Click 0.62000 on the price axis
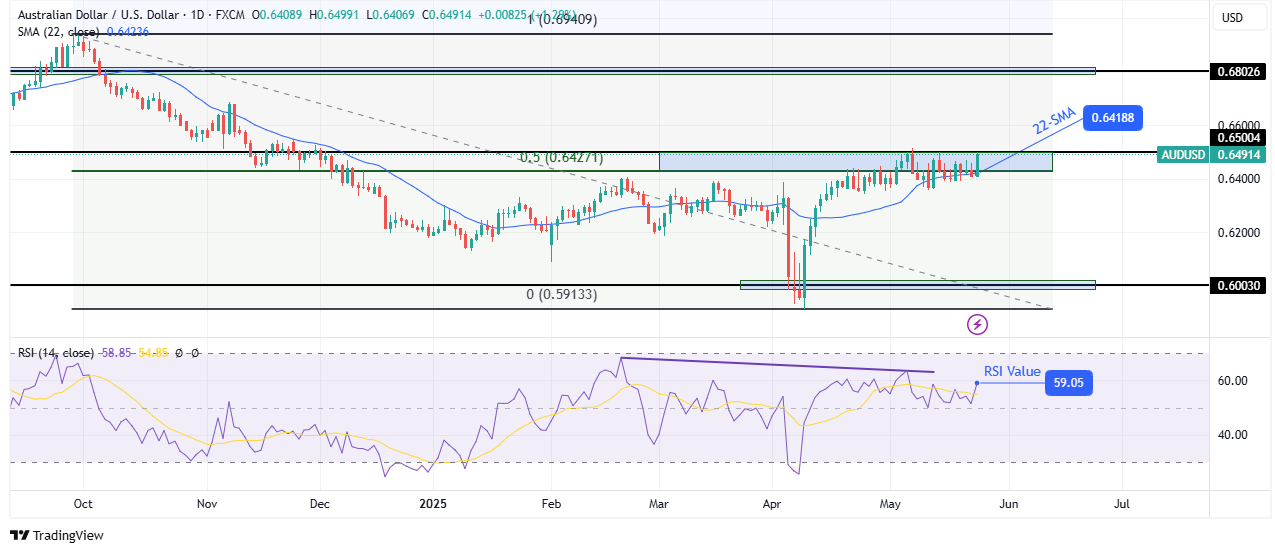This screenshot has width=1275, height=553. [1238, 232]
